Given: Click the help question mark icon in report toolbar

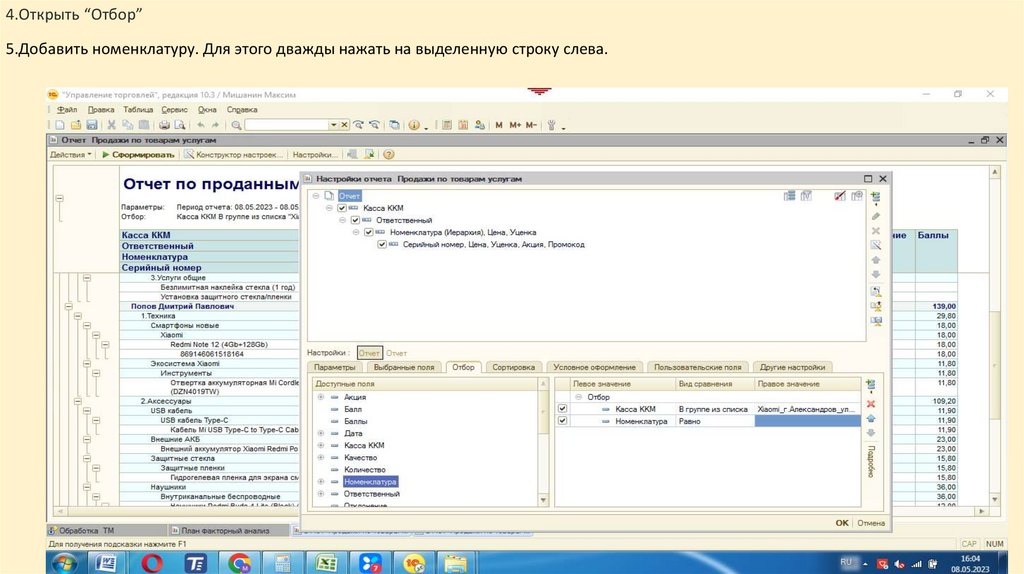Looking at the screenshot, I should 389,155.
